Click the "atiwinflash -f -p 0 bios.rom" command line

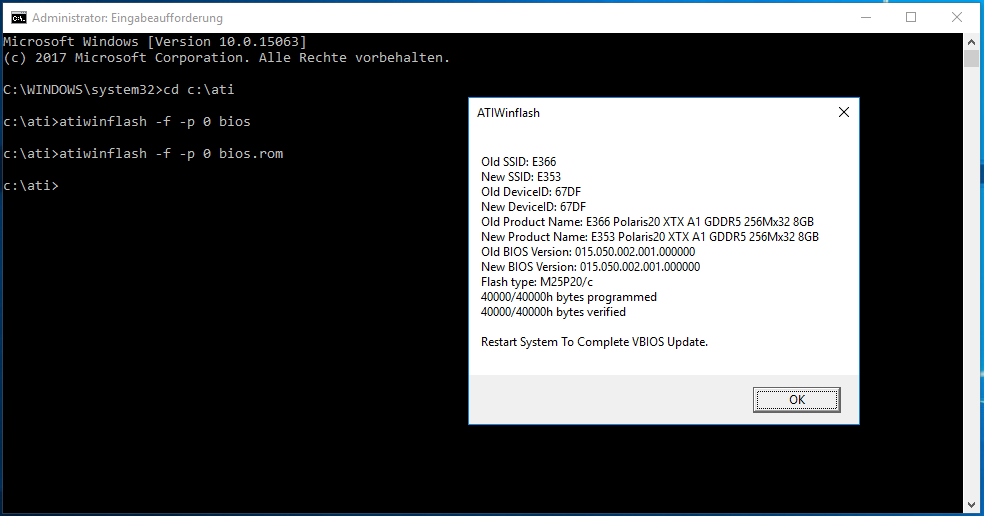click(x=150, y=154)
